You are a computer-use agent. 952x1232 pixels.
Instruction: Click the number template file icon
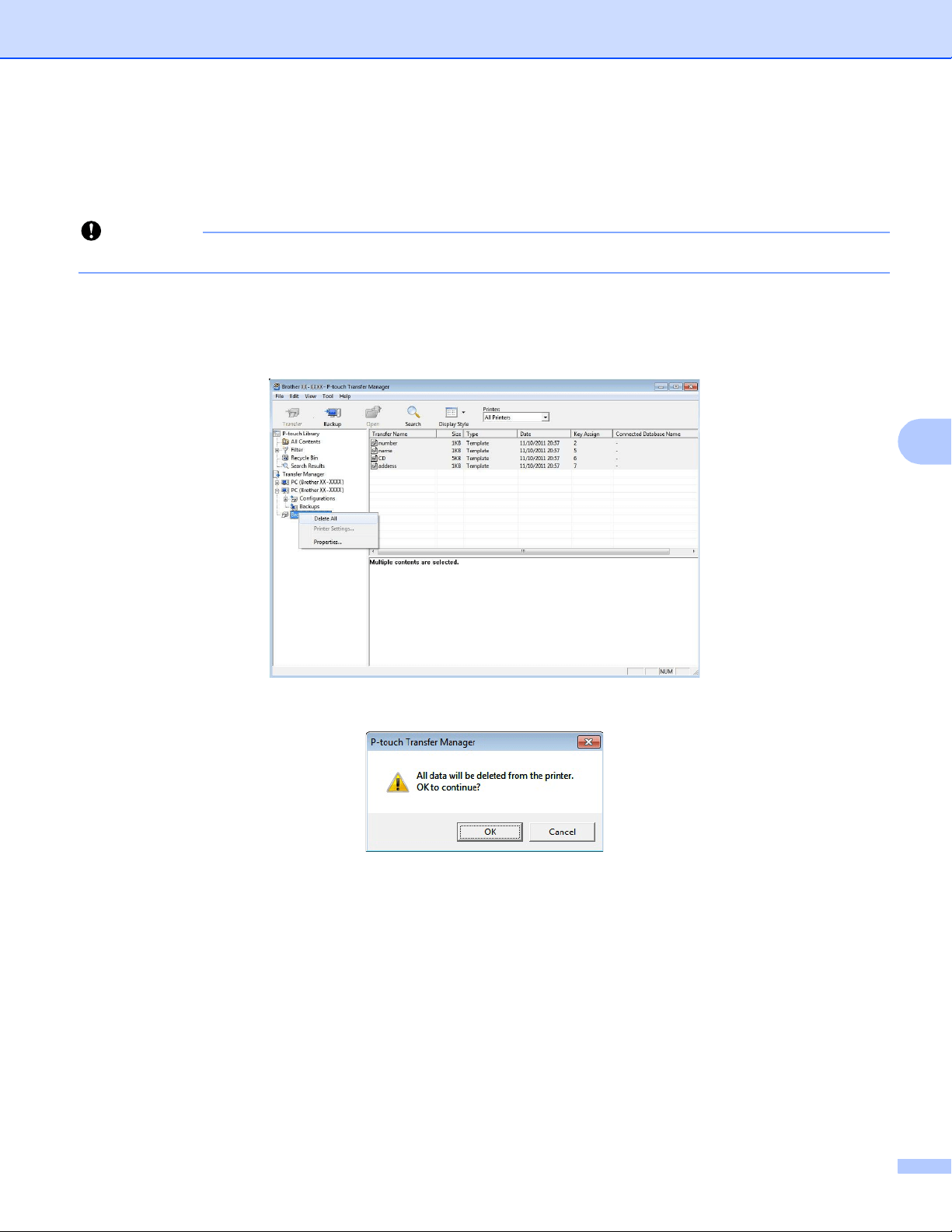coord(374,443)
